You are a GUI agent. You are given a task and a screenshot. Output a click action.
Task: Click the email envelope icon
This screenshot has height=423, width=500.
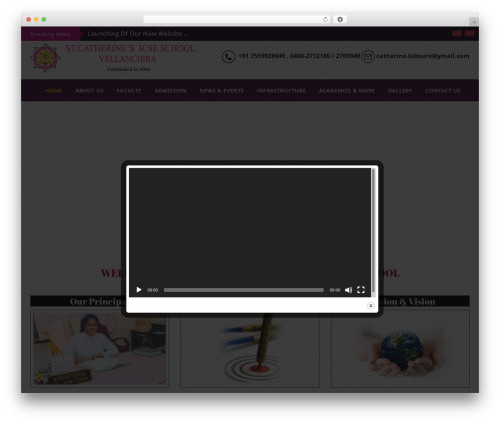[368, 57]
